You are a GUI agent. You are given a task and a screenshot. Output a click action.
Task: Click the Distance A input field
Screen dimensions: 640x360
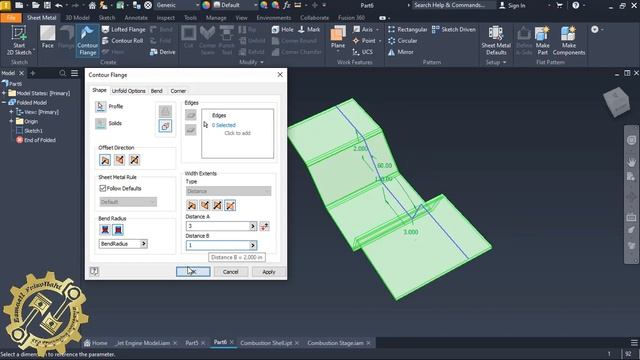pyautogui.click(x=218, y=226)
